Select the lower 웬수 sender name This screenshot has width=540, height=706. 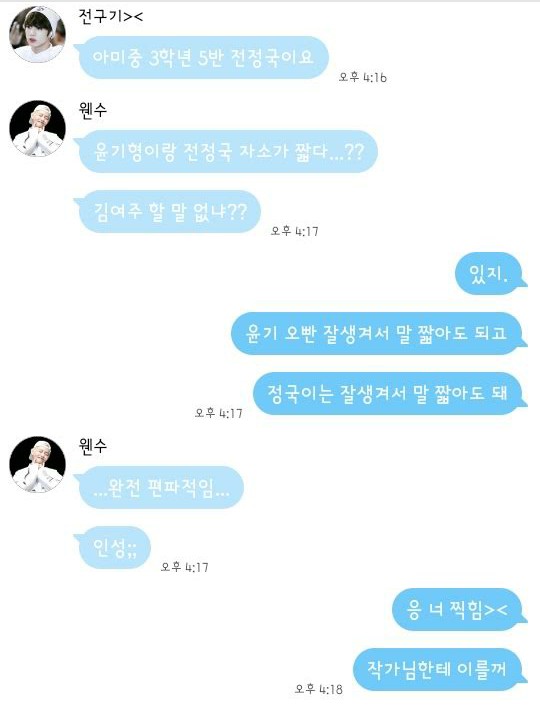(93, 446)
